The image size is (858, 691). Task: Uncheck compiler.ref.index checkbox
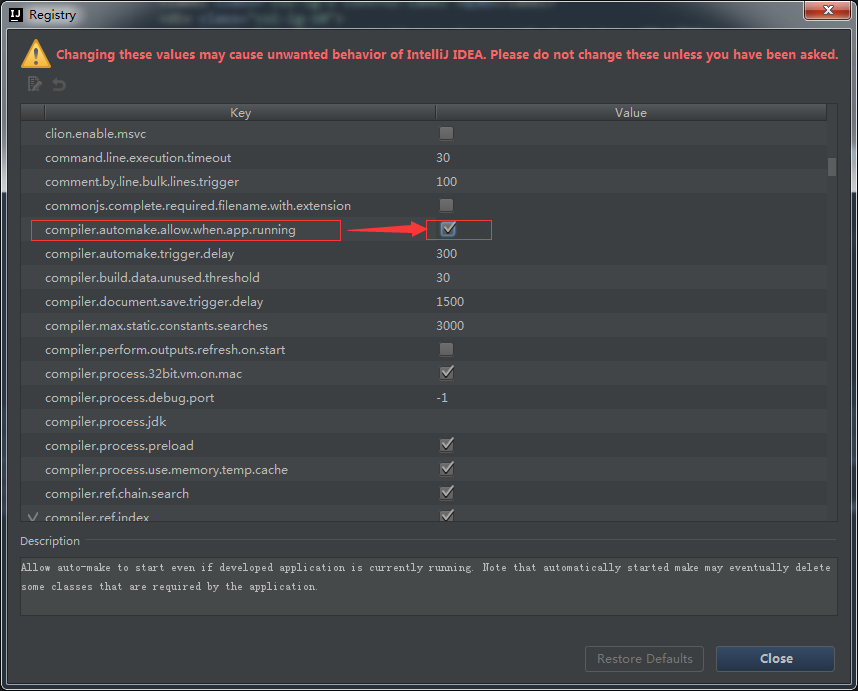click(x=447, y=515)
